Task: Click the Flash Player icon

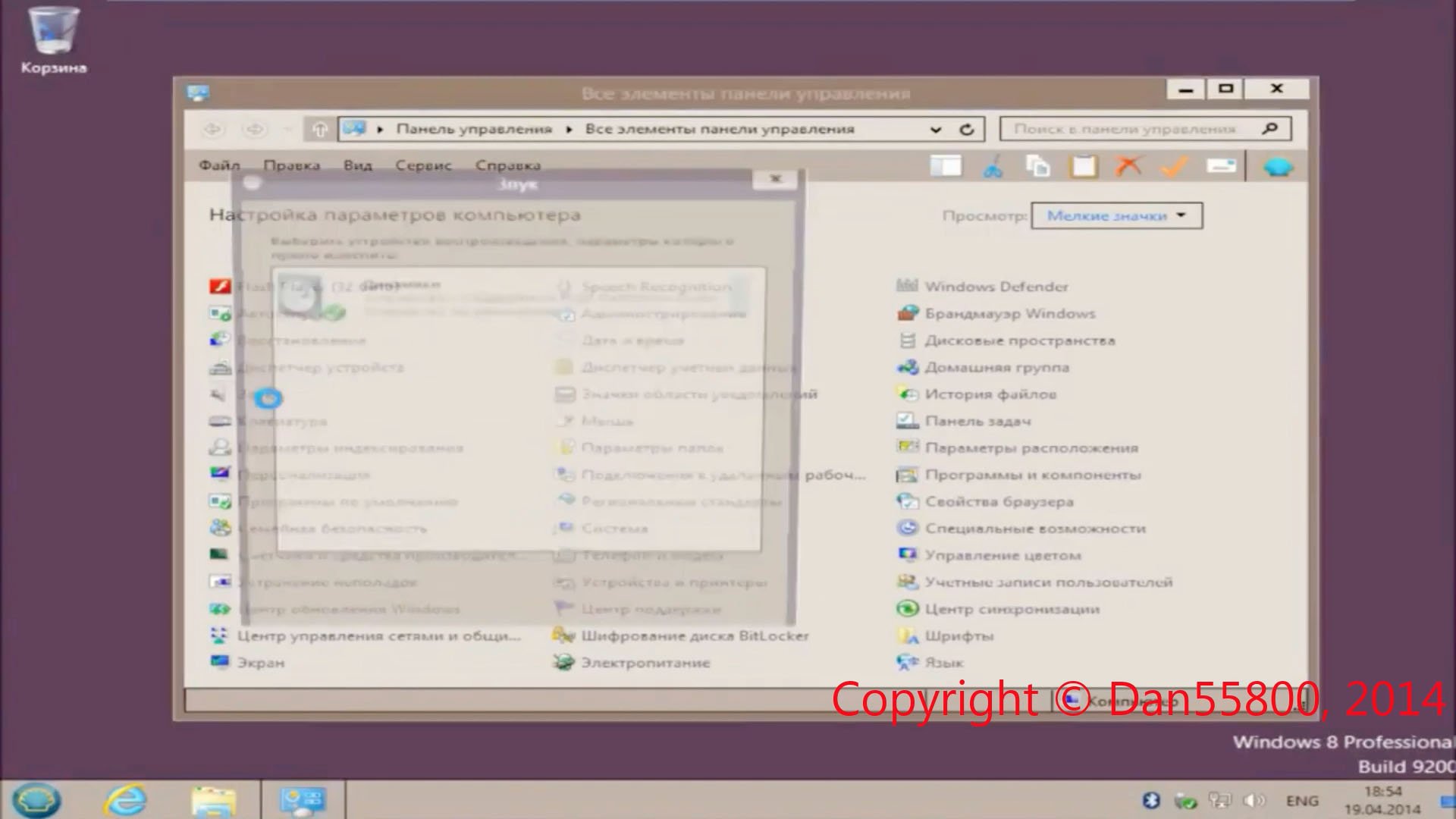Action: pos(220,286)
